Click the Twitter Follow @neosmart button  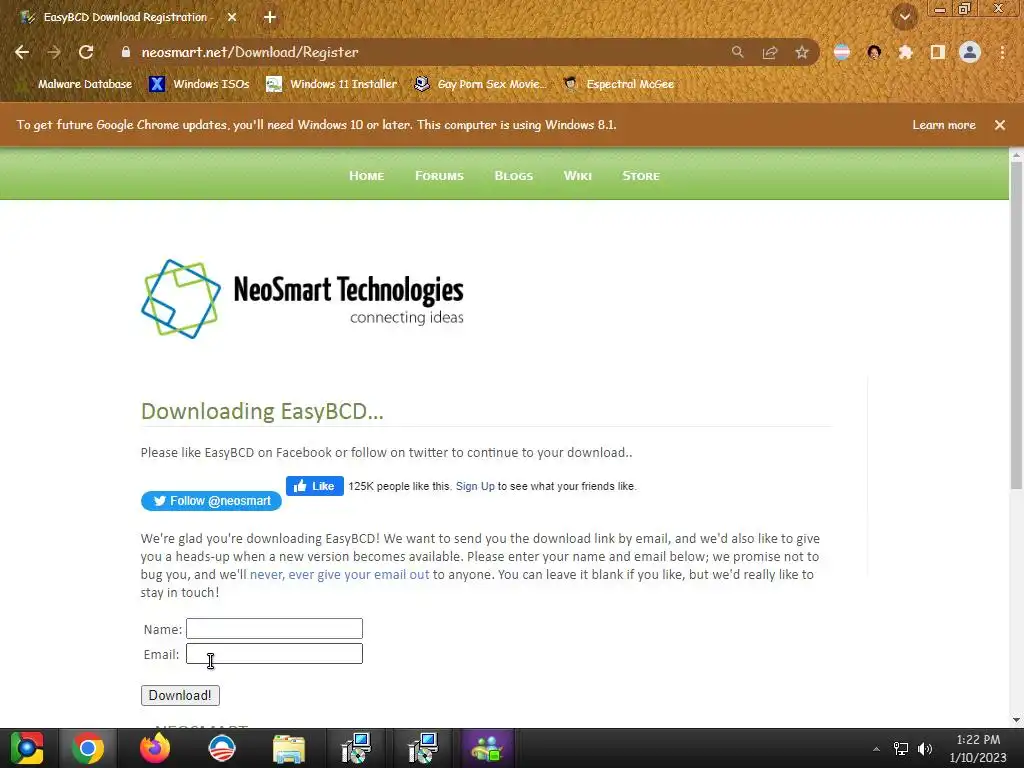(x=211, y=501)
